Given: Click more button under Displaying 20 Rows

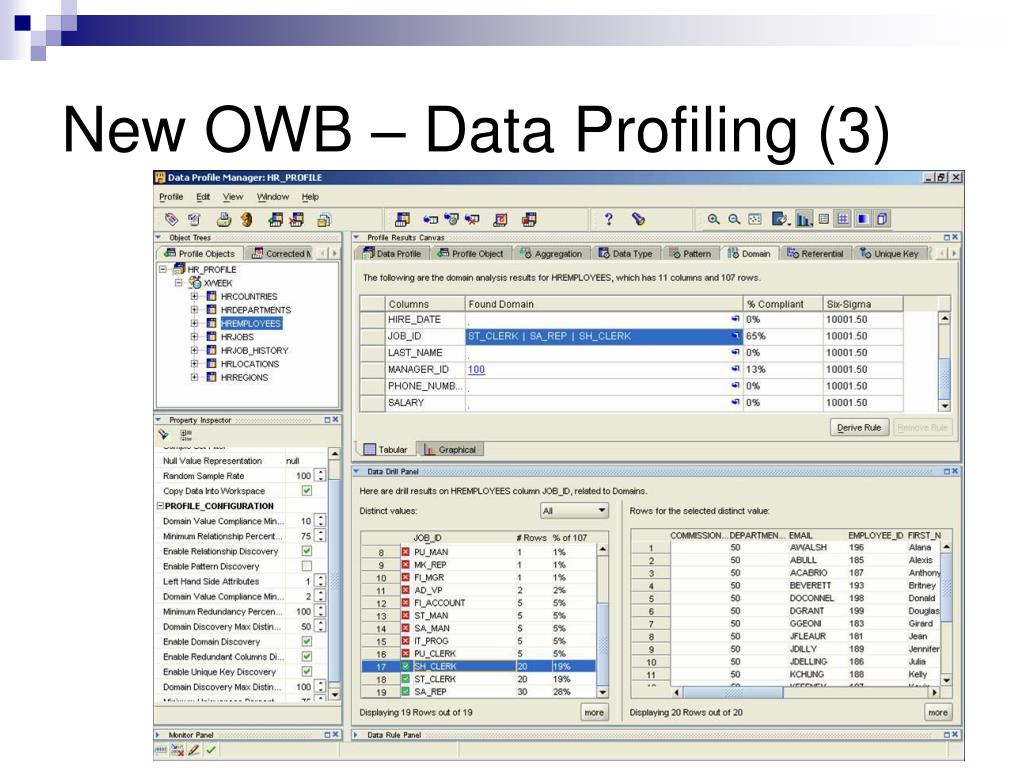Looking at the screenshot, I should click(x=938, y=712).
